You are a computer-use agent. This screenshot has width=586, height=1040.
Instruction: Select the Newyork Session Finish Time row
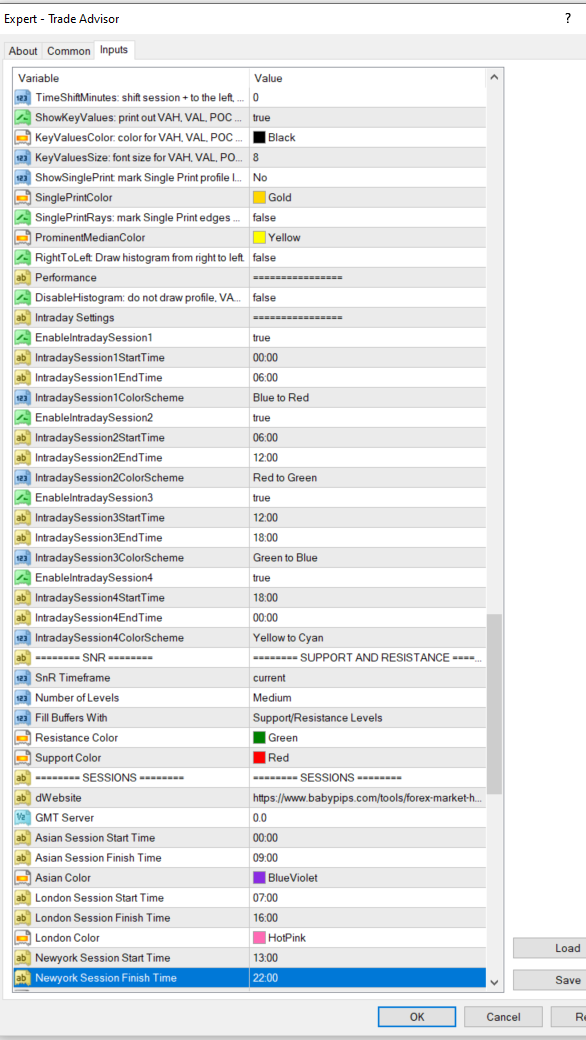coord(250,978)
